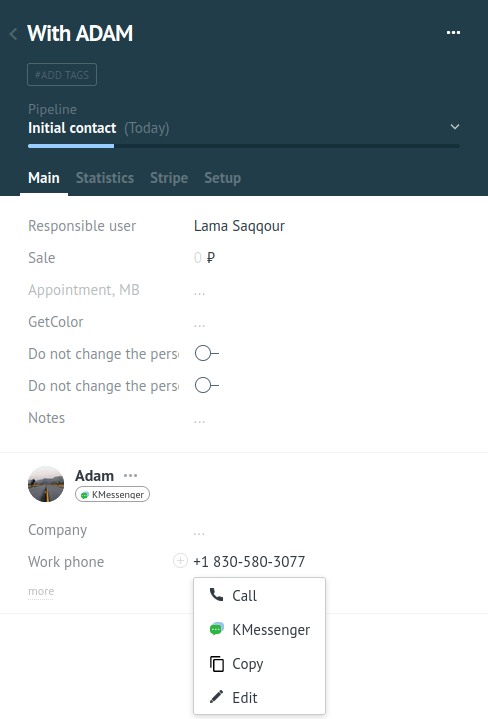The height and width of the screenshot is (719, 488).
Task: Expand the Pipeline stage dropdown chevron
Action: click(455, 127)
